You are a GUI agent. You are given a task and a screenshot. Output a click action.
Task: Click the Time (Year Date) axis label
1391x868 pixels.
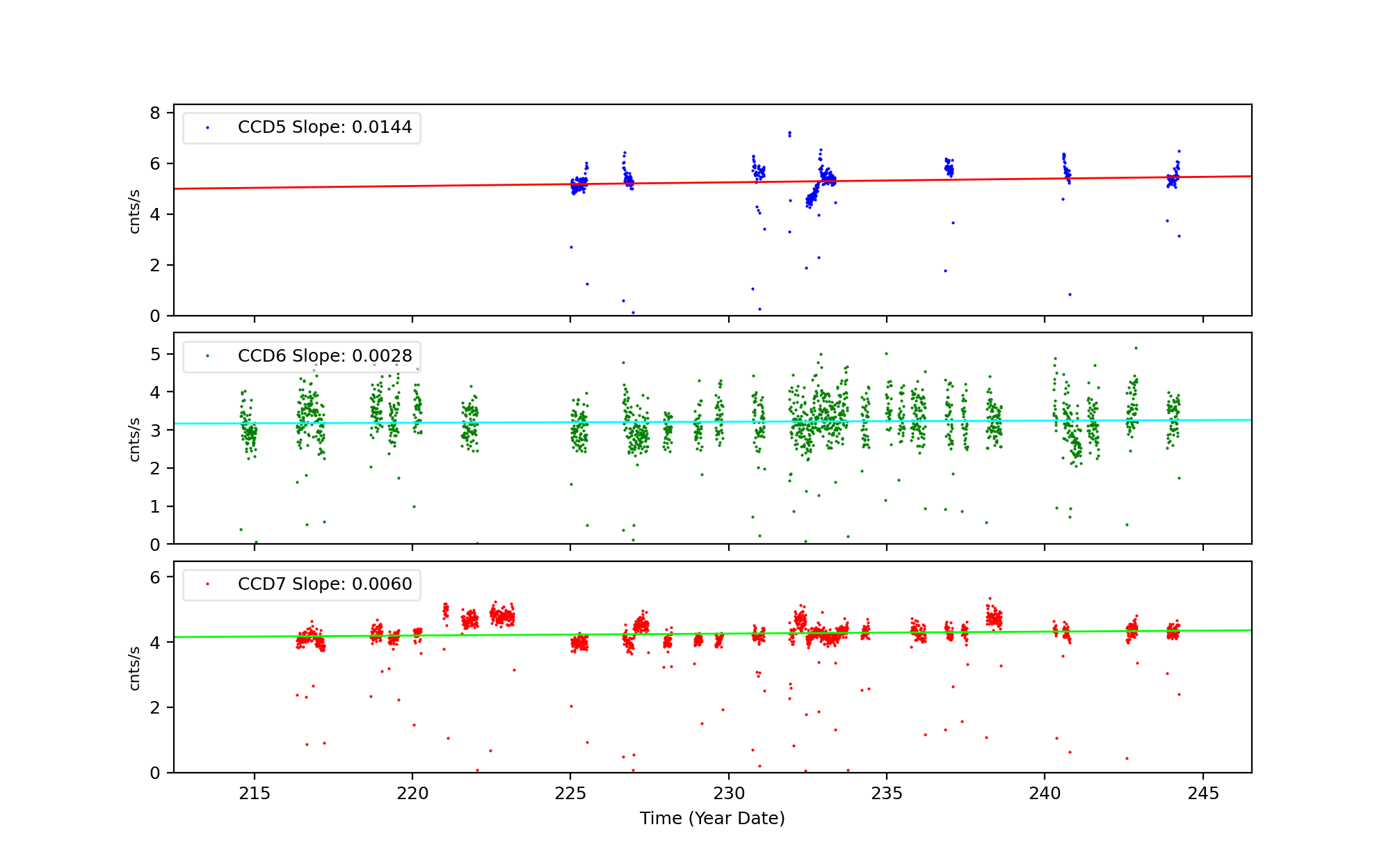pyautogui.click(x=712, y=819)
